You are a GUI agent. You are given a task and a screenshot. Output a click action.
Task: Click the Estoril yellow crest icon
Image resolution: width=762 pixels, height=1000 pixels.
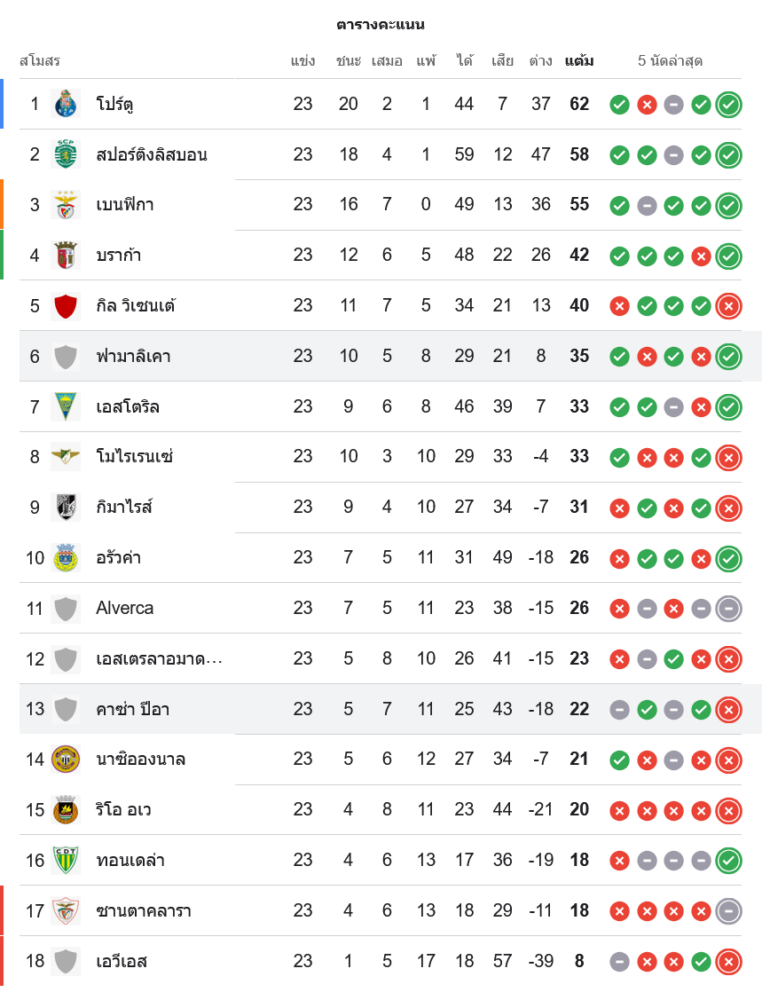(x=66, y=406)
